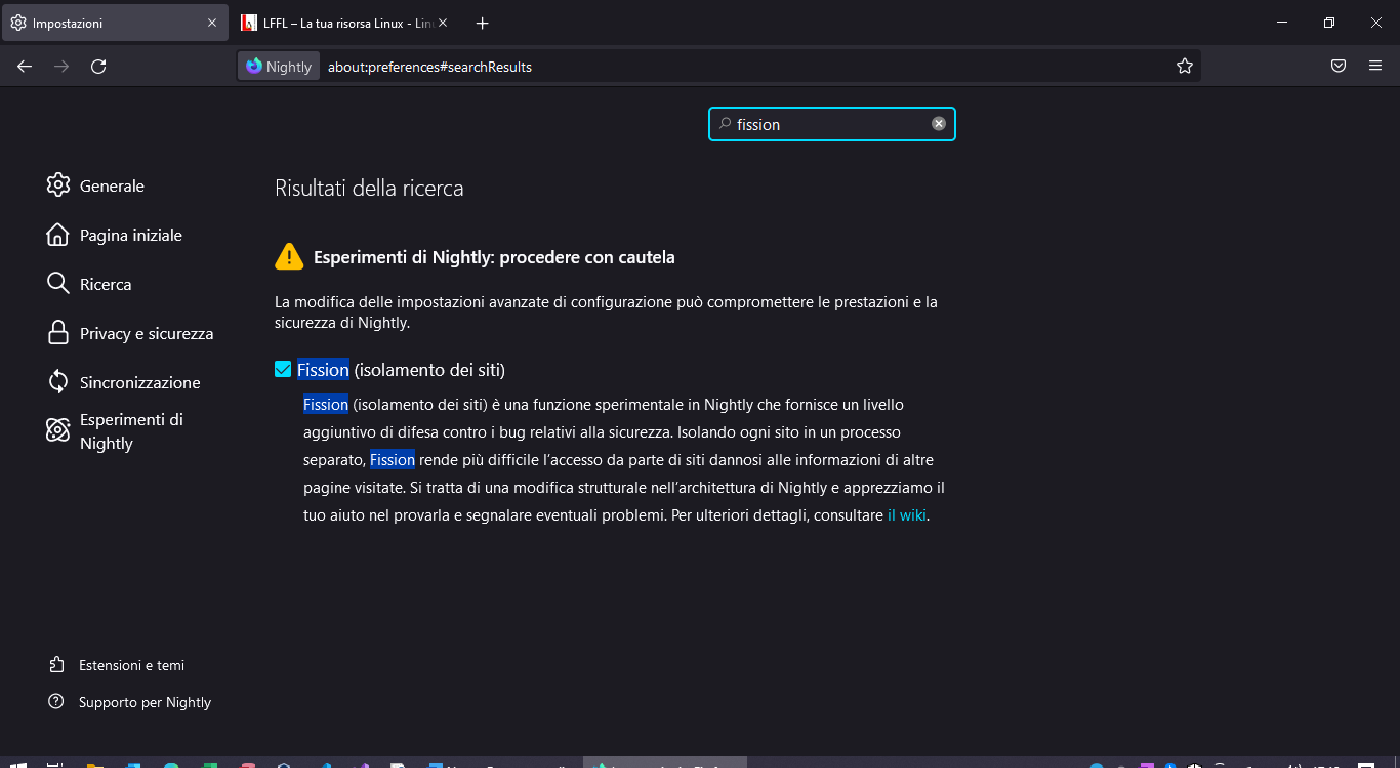Reload the current page
Image resolution: width=1400 pixels, height=768 pixels.
coord(98,66)
